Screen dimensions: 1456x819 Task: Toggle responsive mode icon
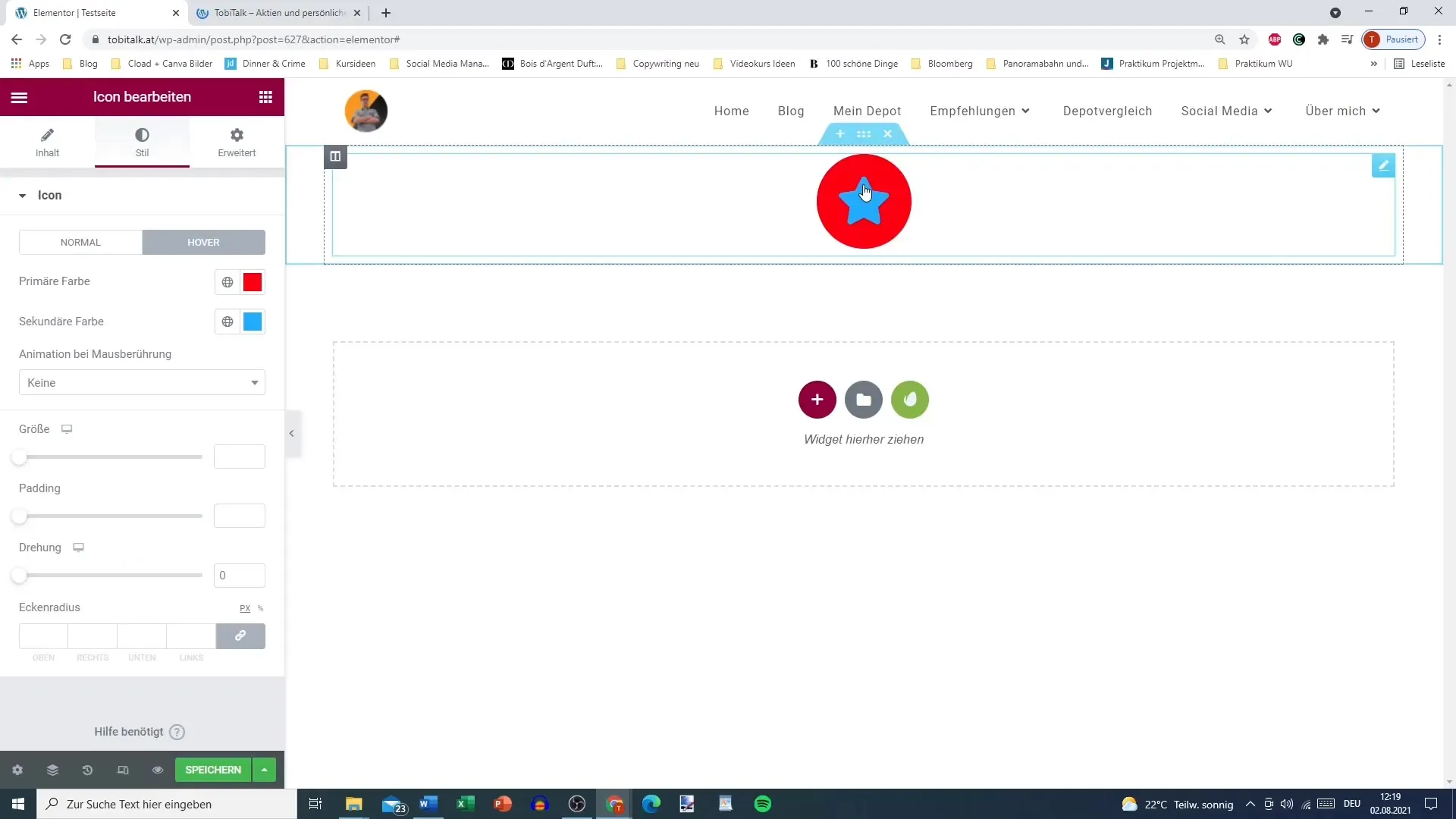(x=123, y=770)
